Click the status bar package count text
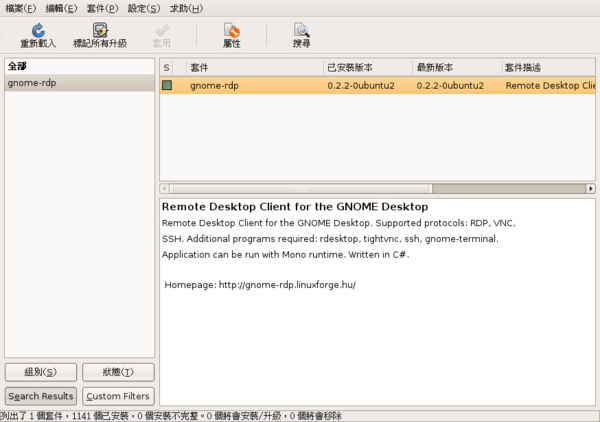 171,416
